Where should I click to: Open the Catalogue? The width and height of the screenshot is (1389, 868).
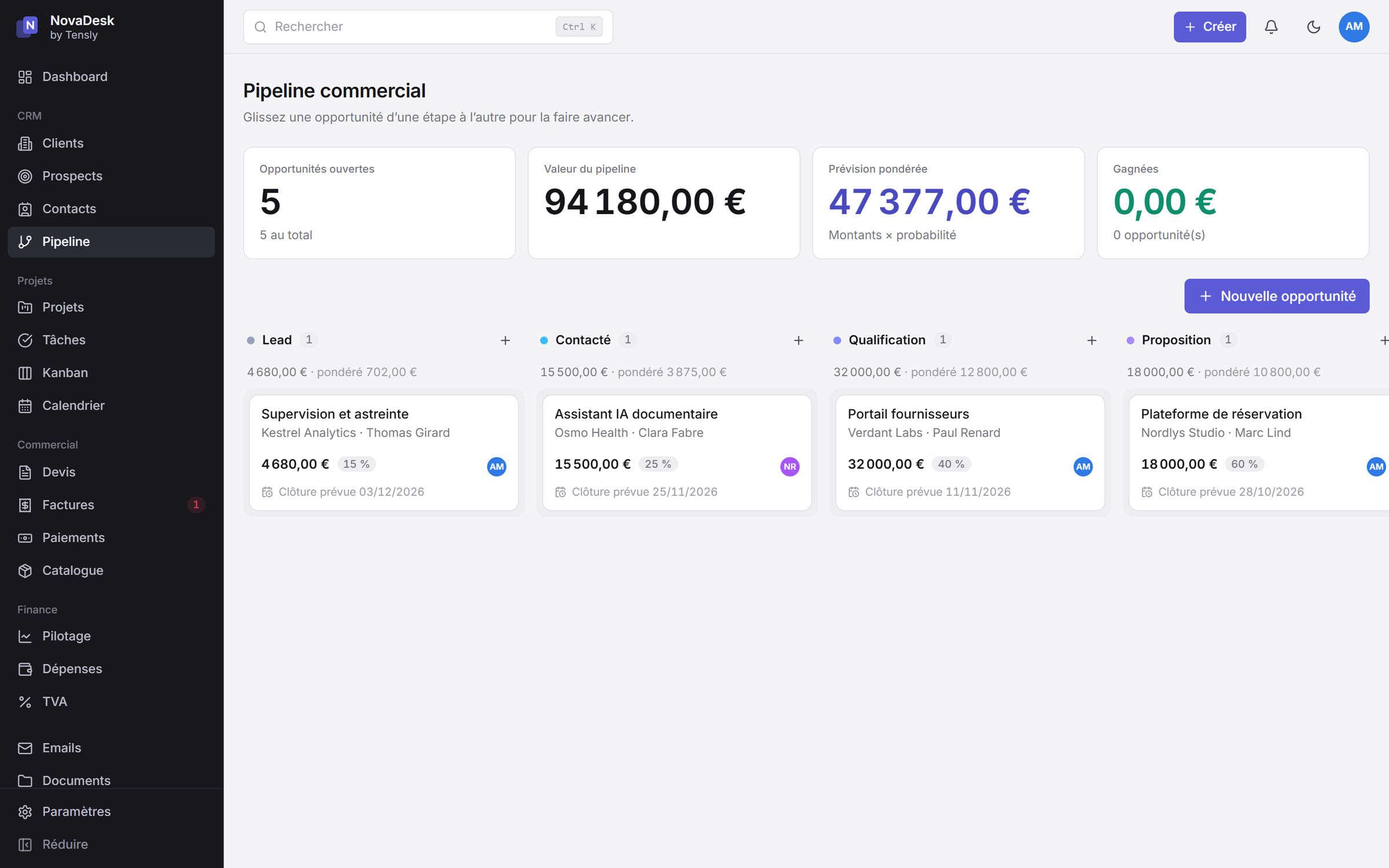pyautogui.click(x=111, y=571)
